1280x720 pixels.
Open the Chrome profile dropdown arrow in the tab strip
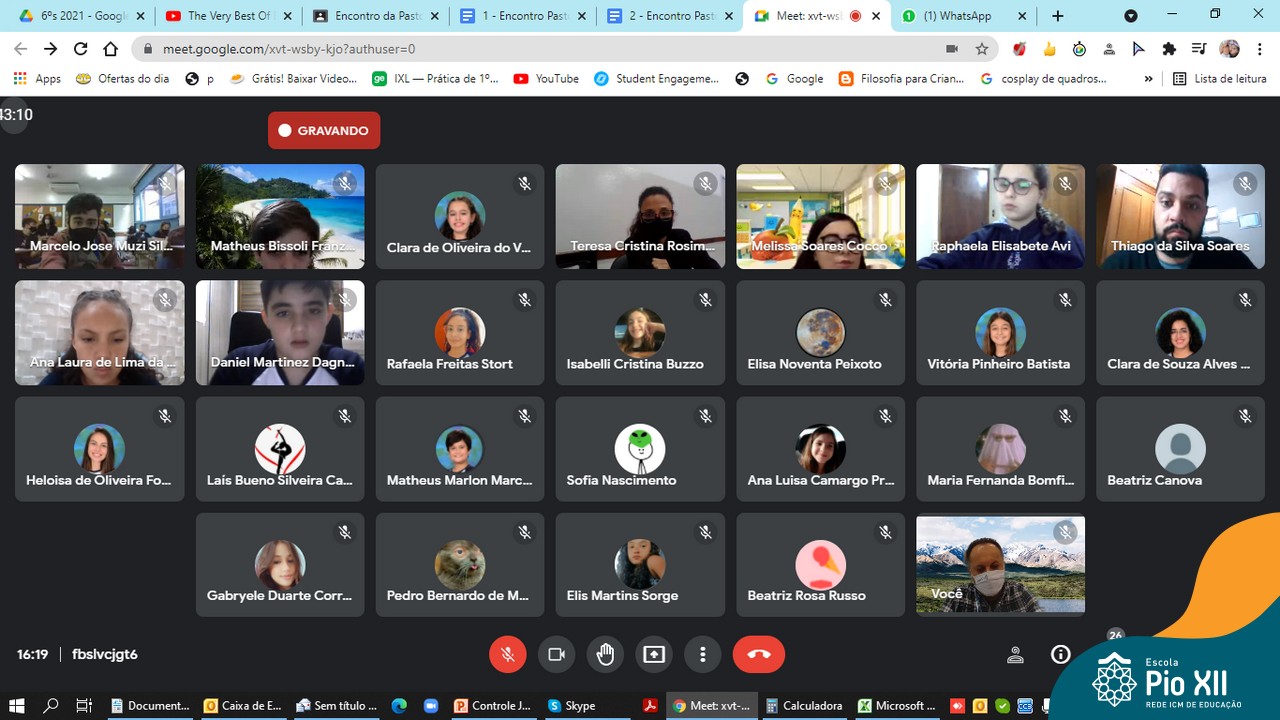coord(1131,16)
